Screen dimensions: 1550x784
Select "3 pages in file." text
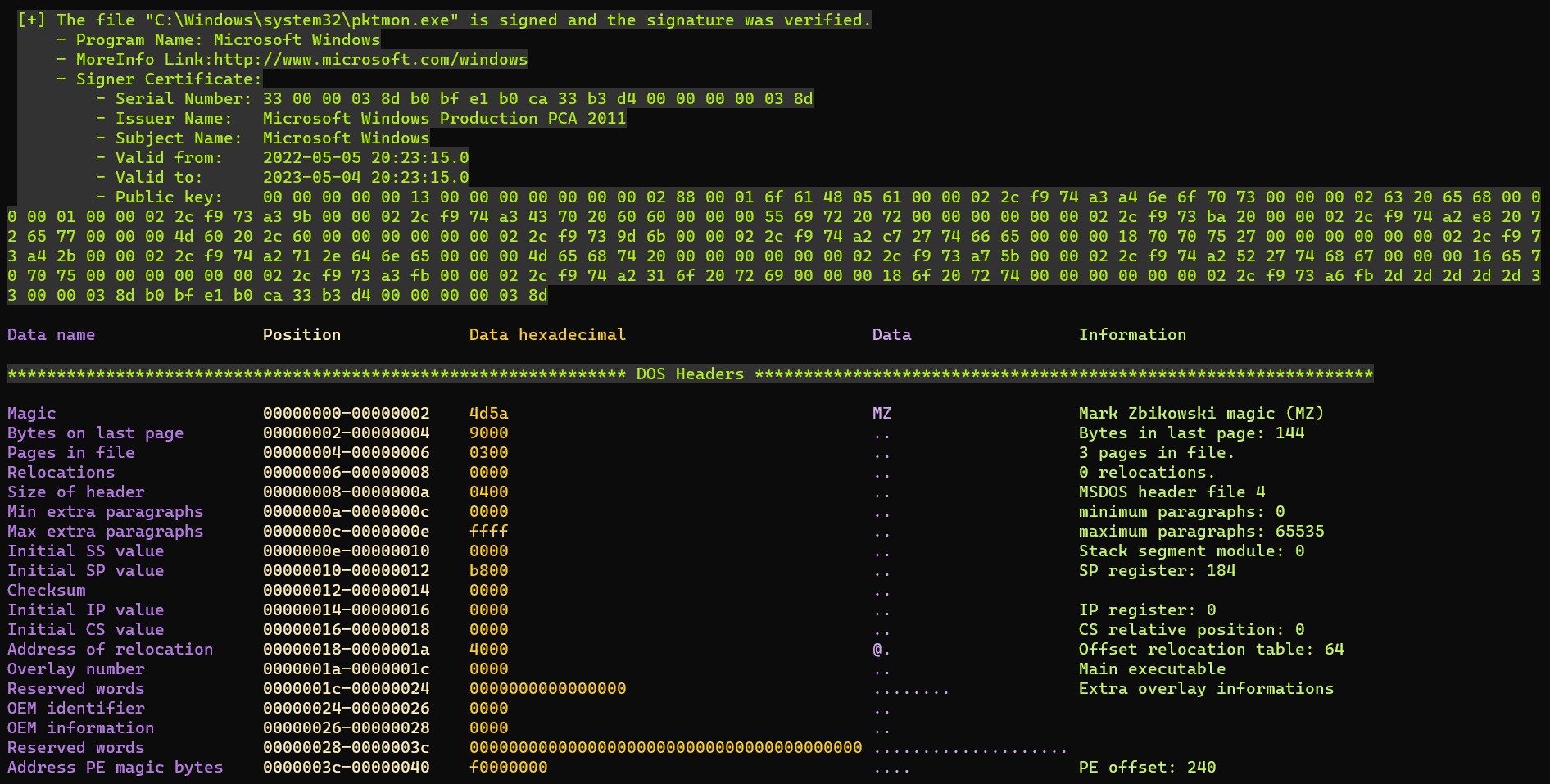[1157, 453]
